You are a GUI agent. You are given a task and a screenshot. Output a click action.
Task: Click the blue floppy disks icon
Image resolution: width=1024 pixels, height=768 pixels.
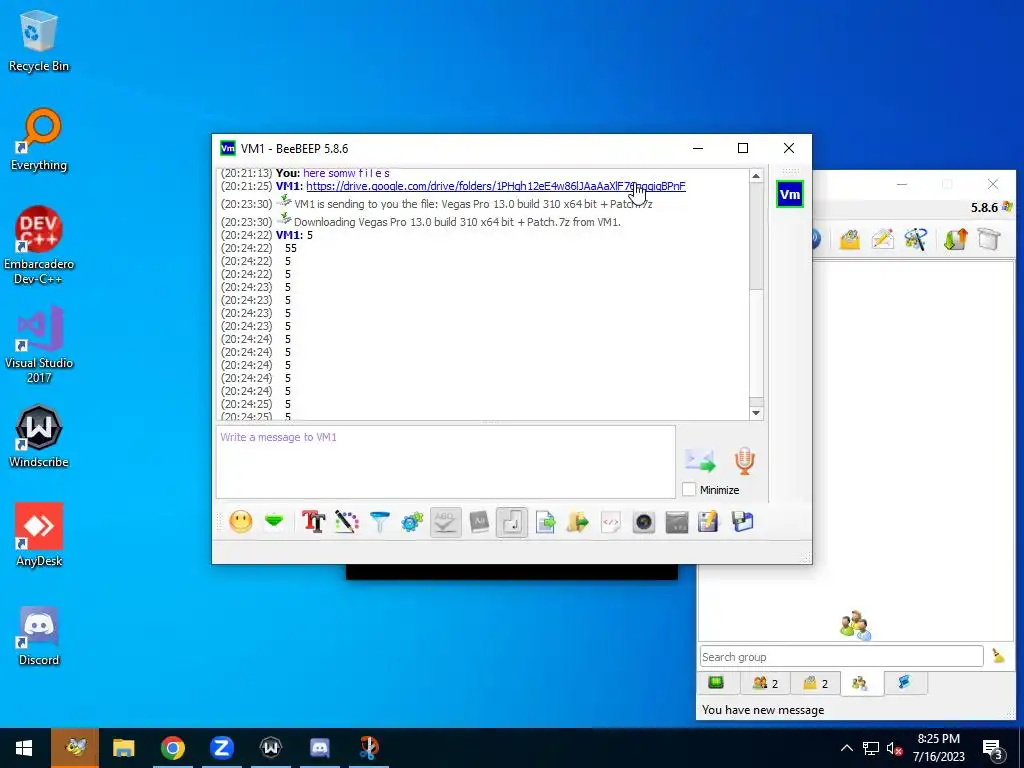click(743, 522)
